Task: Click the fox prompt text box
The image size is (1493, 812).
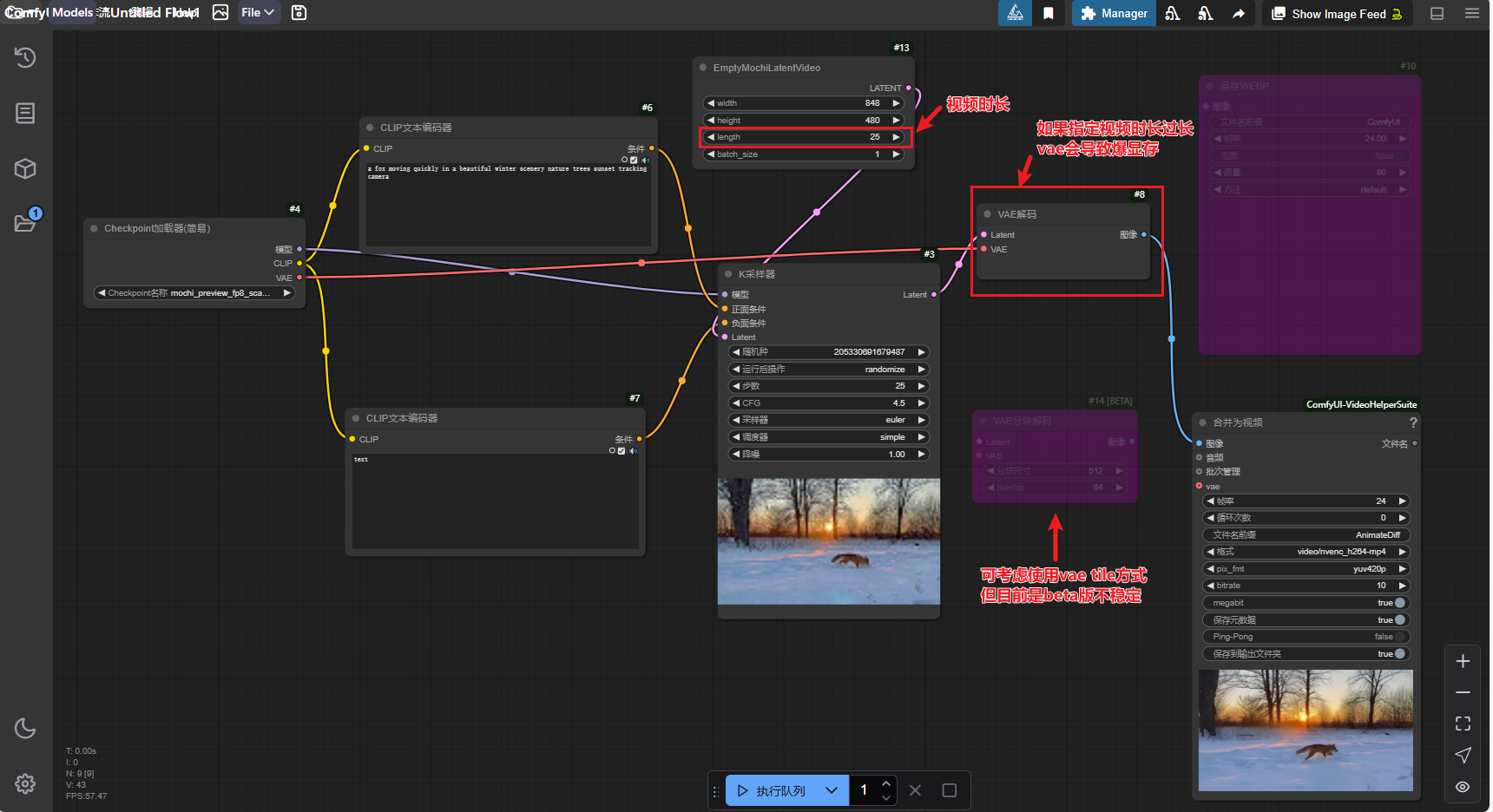Action: pyautogui.click(x=508, y=204)
